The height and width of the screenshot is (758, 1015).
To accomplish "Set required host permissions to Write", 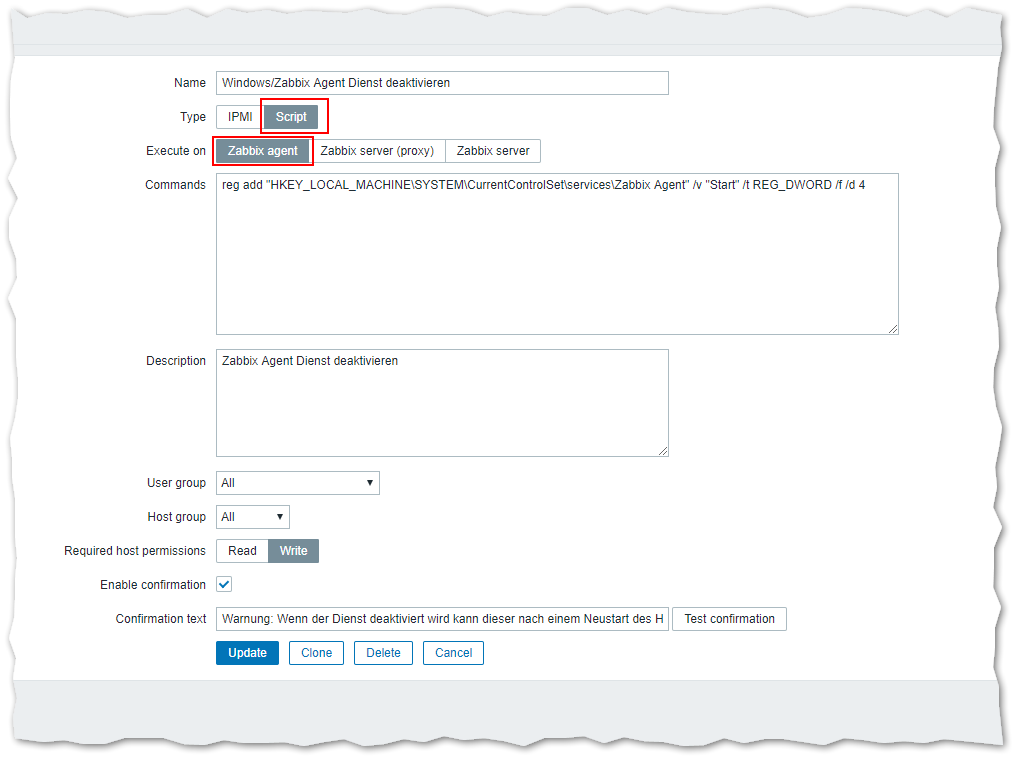I will (x=294, y=551).
